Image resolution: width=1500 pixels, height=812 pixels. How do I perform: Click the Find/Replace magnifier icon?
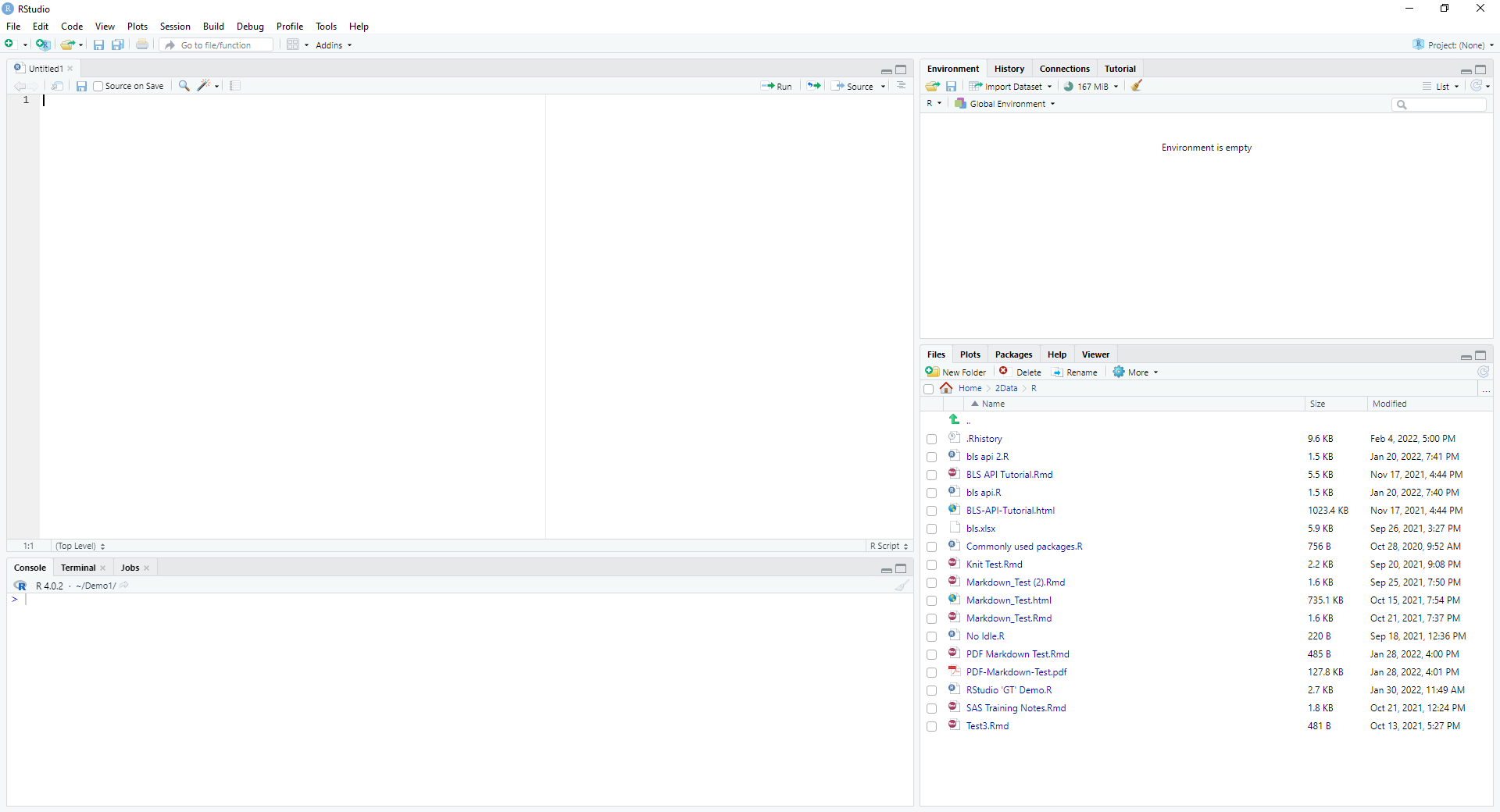(x=184, y=86)
